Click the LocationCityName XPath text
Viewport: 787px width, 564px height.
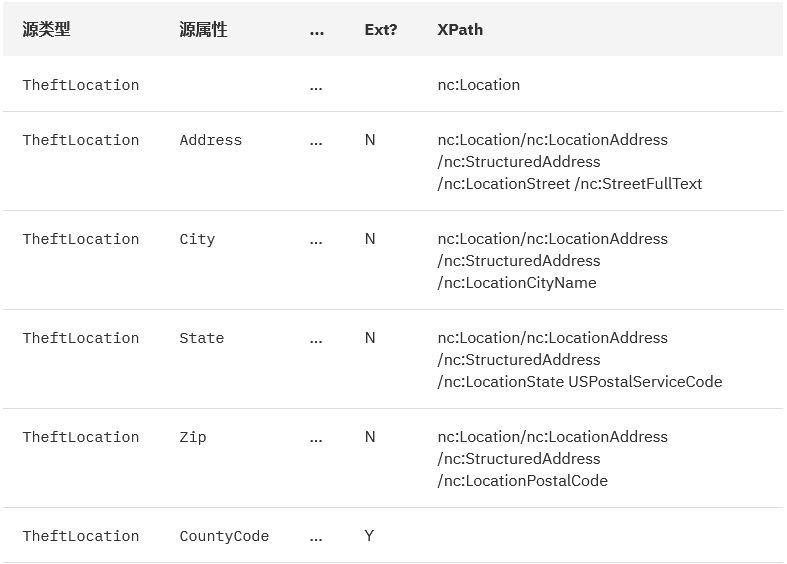click(x=517, y=283)
